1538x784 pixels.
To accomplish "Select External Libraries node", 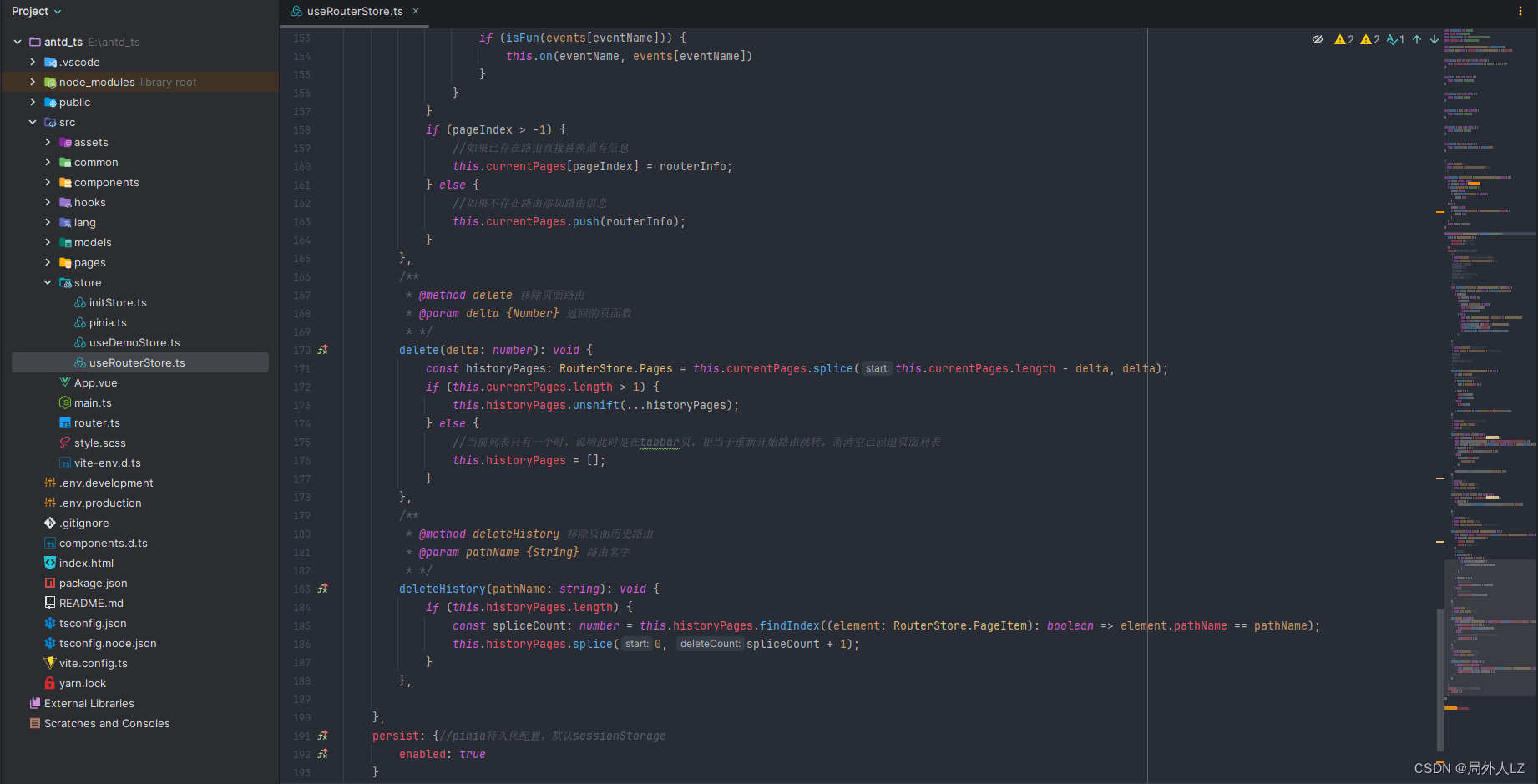I will click(89, 703).
